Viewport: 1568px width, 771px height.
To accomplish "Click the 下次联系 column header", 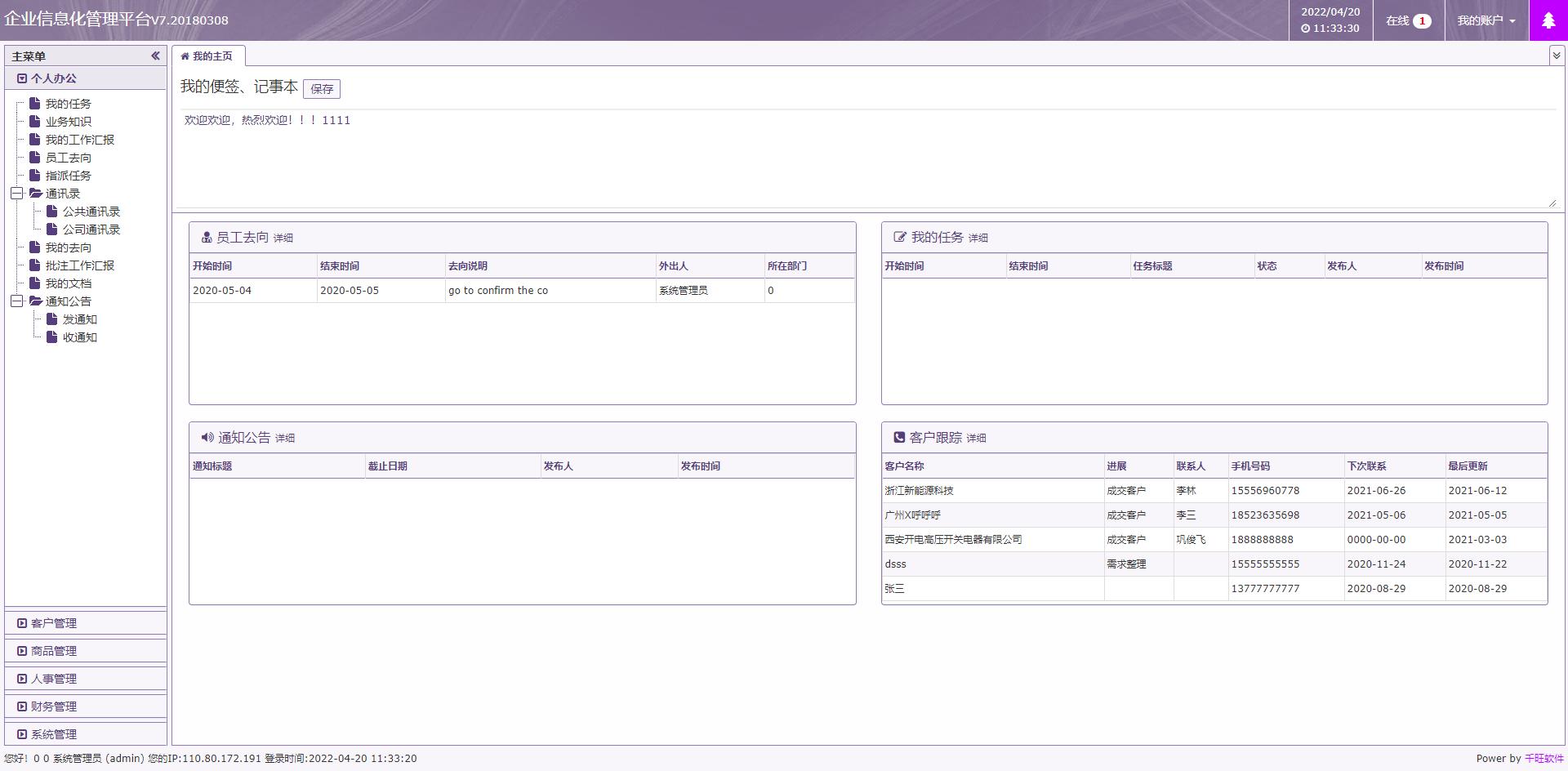I will pyautogui.click(x=1395, y=466).
